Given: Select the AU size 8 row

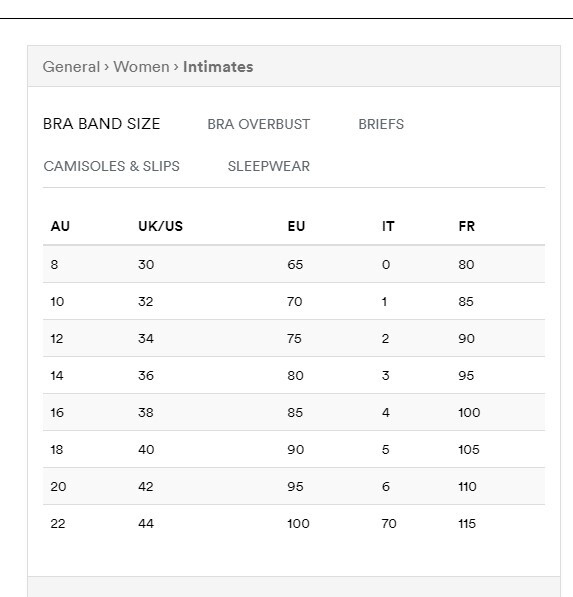Looking at the screenshot, I should (x=294, y=264).
